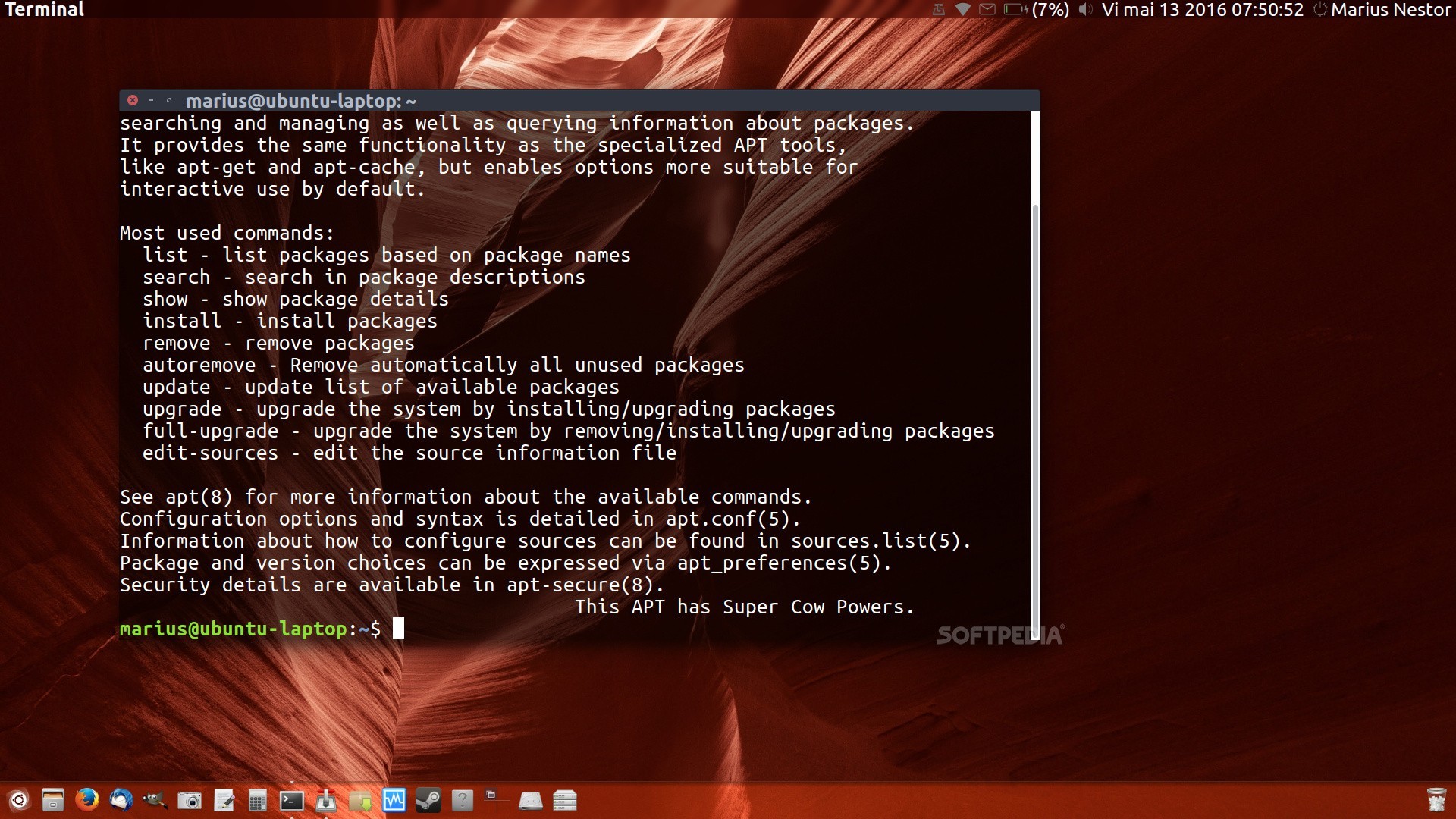Click the line mentioning apt-secure(8)
Image resolution: width=1456 pixels, height=819 pixels.
[x=392, y=585]
